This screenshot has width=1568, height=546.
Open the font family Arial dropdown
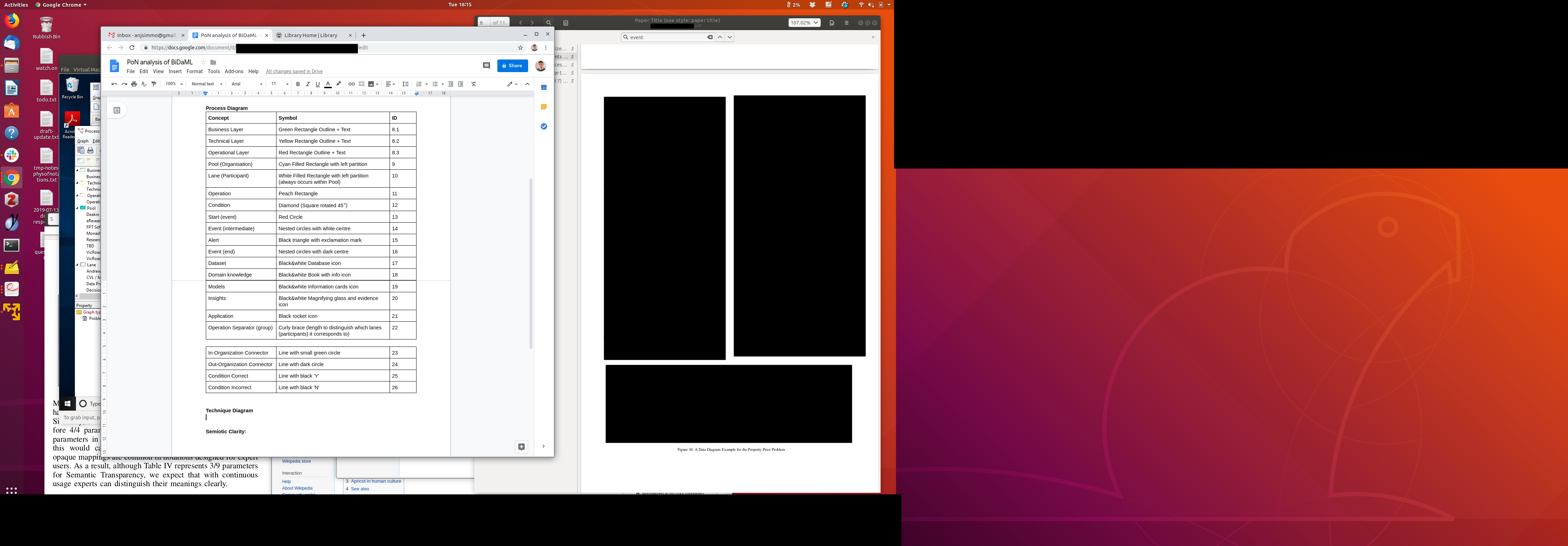coord(246,84)
